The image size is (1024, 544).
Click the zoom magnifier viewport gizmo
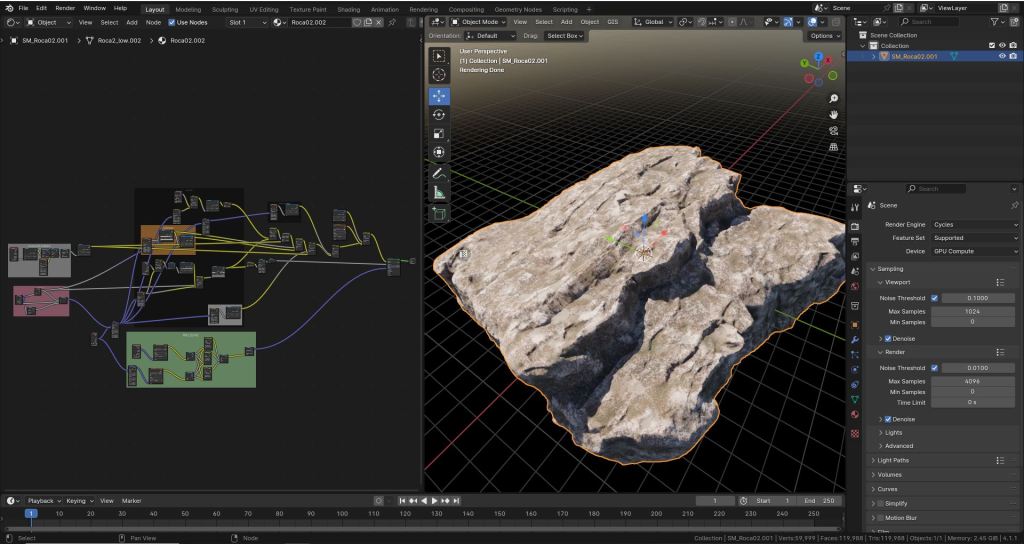click(833, 98)
